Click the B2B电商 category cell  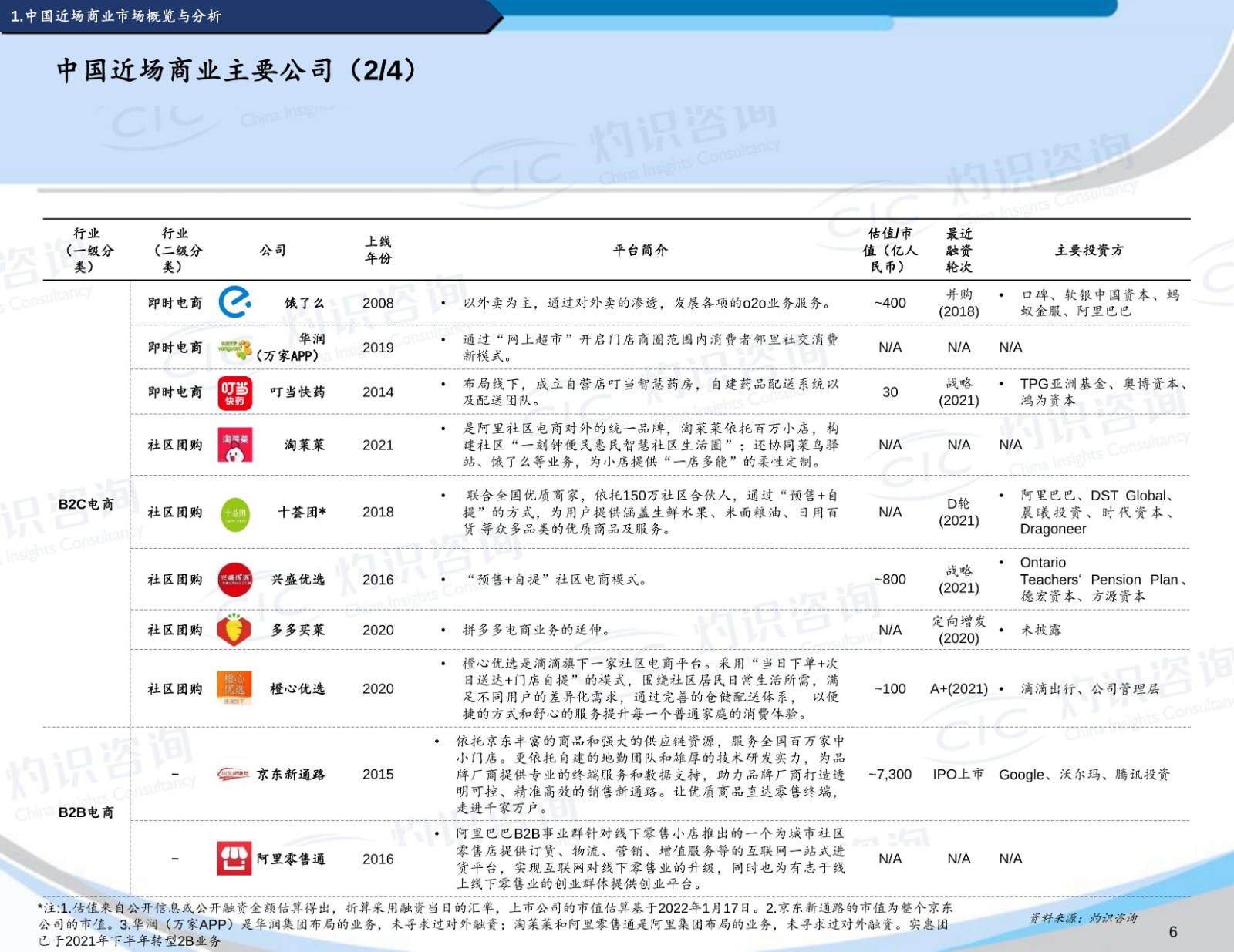click(x=86, y=812)
